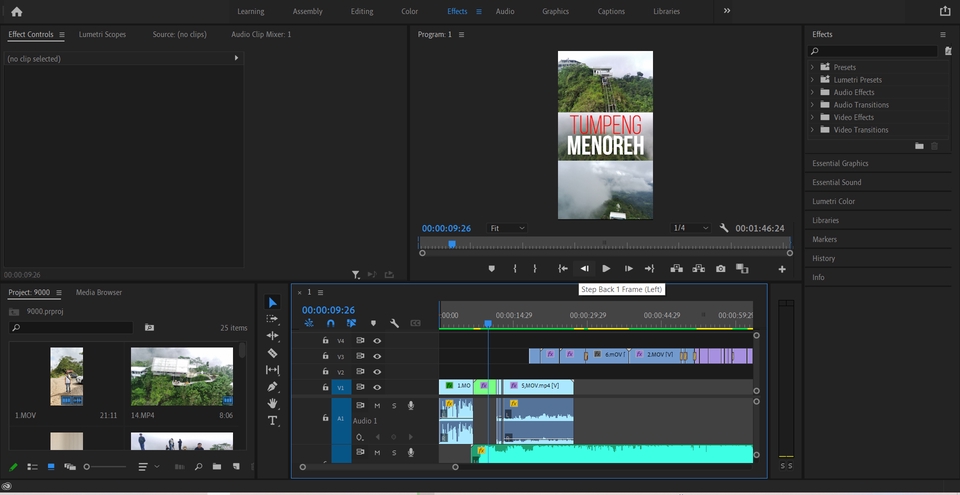
Task: Open Sort Icons dropdown in Project panel
Action: pyautogui.click(x=147, y=467)
